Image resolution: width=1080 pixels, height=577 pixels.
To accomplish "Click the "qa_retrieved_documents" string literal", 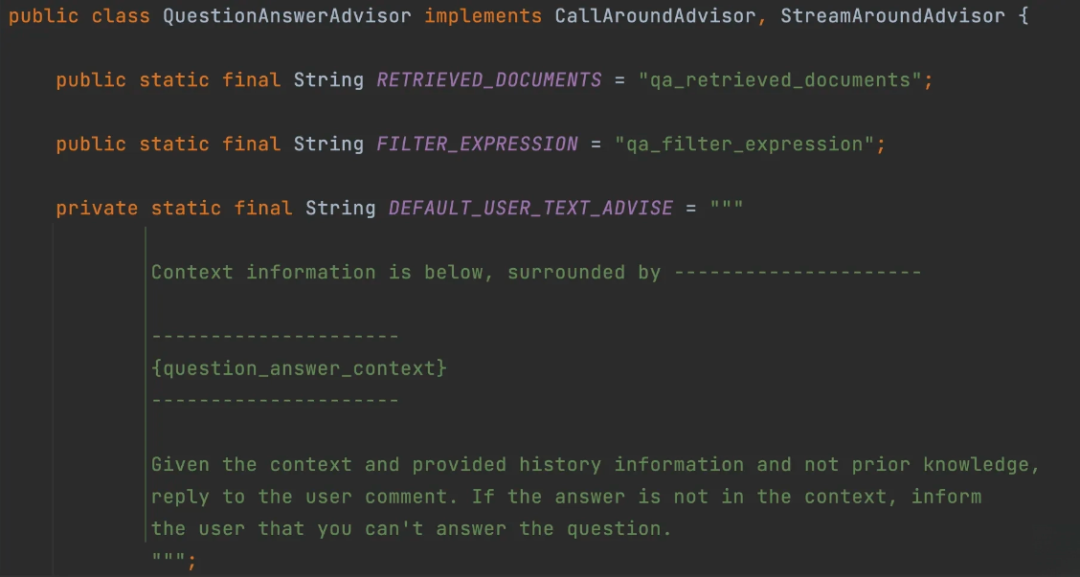I will coord(780,80).
